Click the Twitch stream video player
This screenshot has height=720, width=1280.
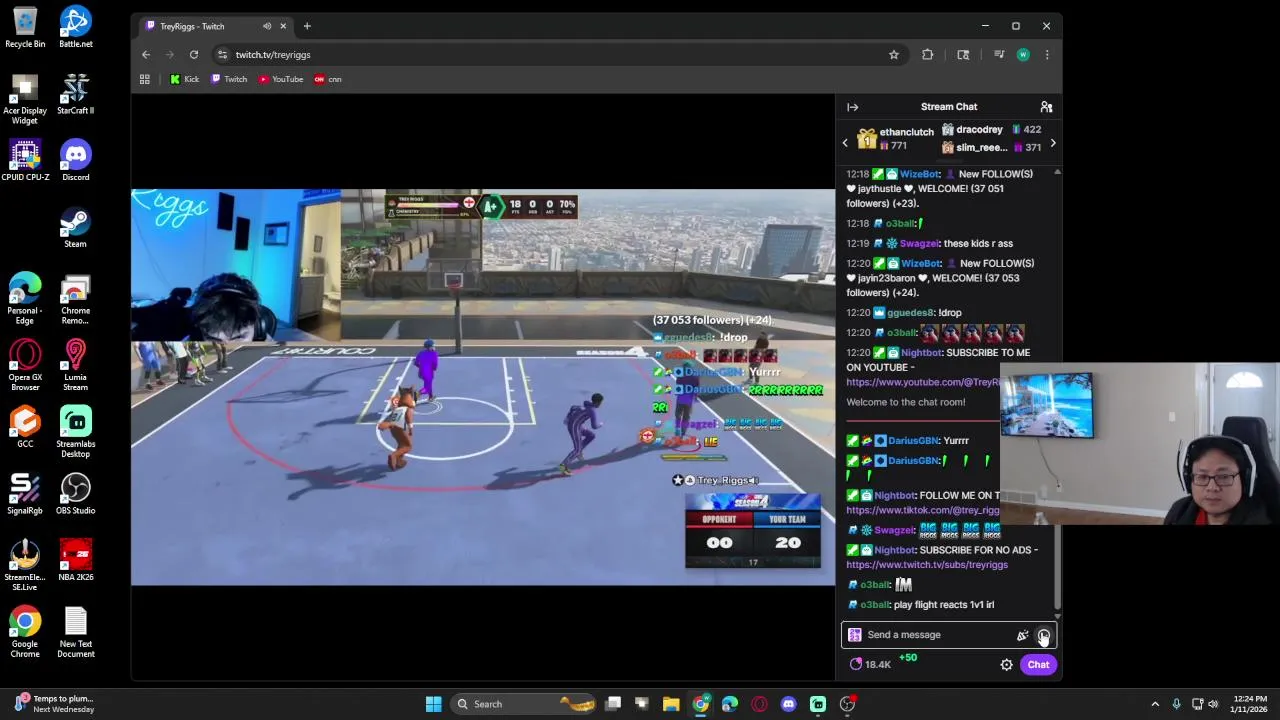click(x=483, y=387)
